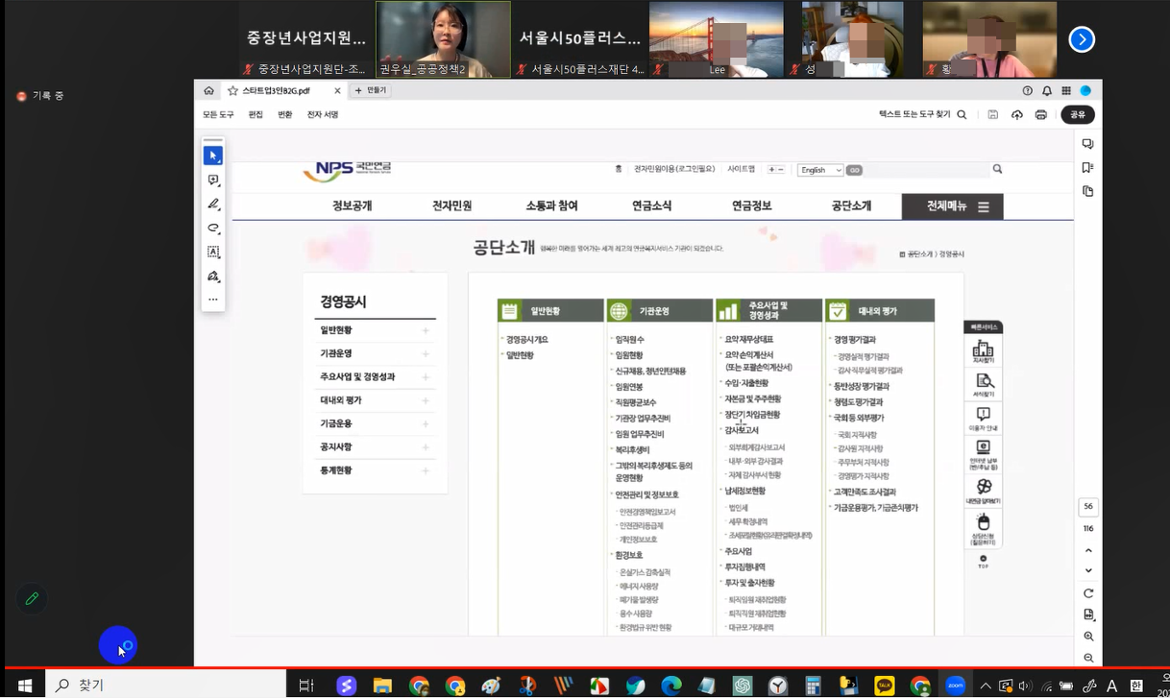
Task: Star the 스타트업3인82G.pdf document tab
Action: tap(232, 90)
